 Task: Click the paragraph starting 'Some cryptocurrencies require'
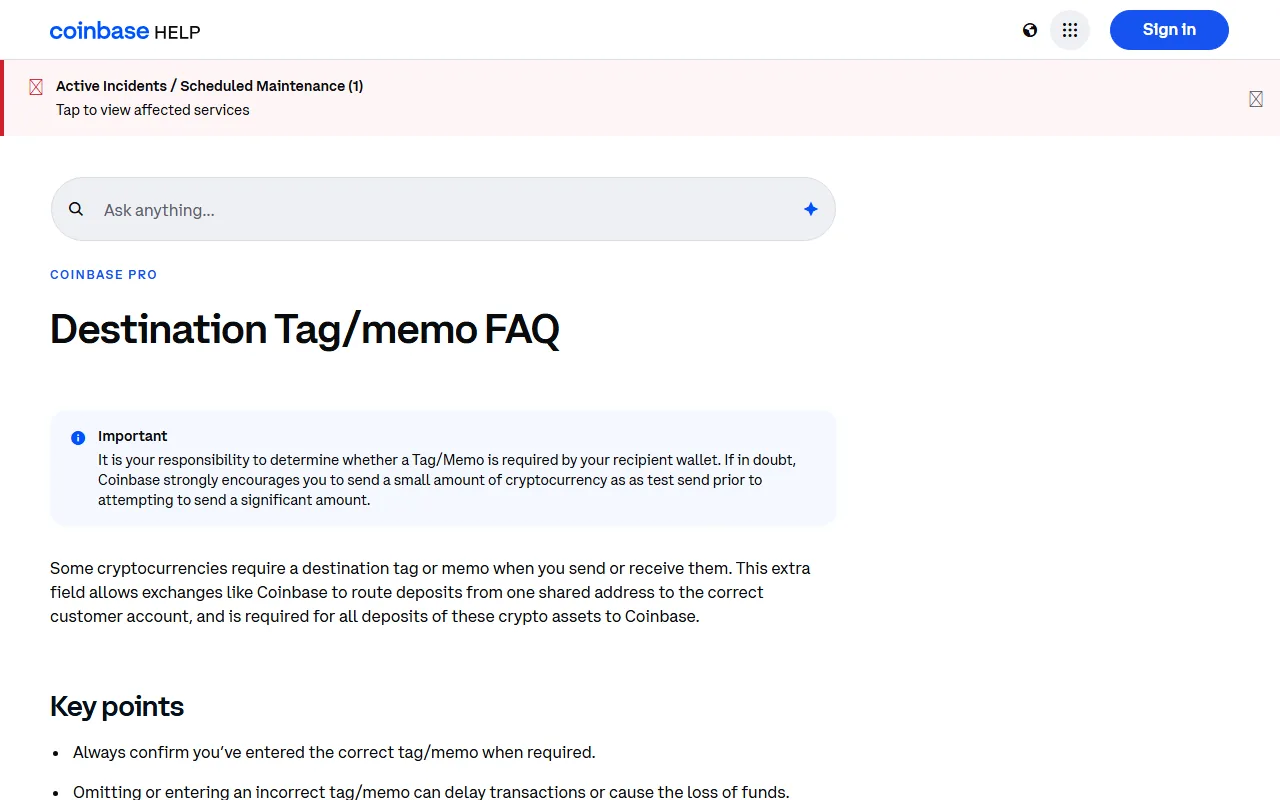click(430, 592)
